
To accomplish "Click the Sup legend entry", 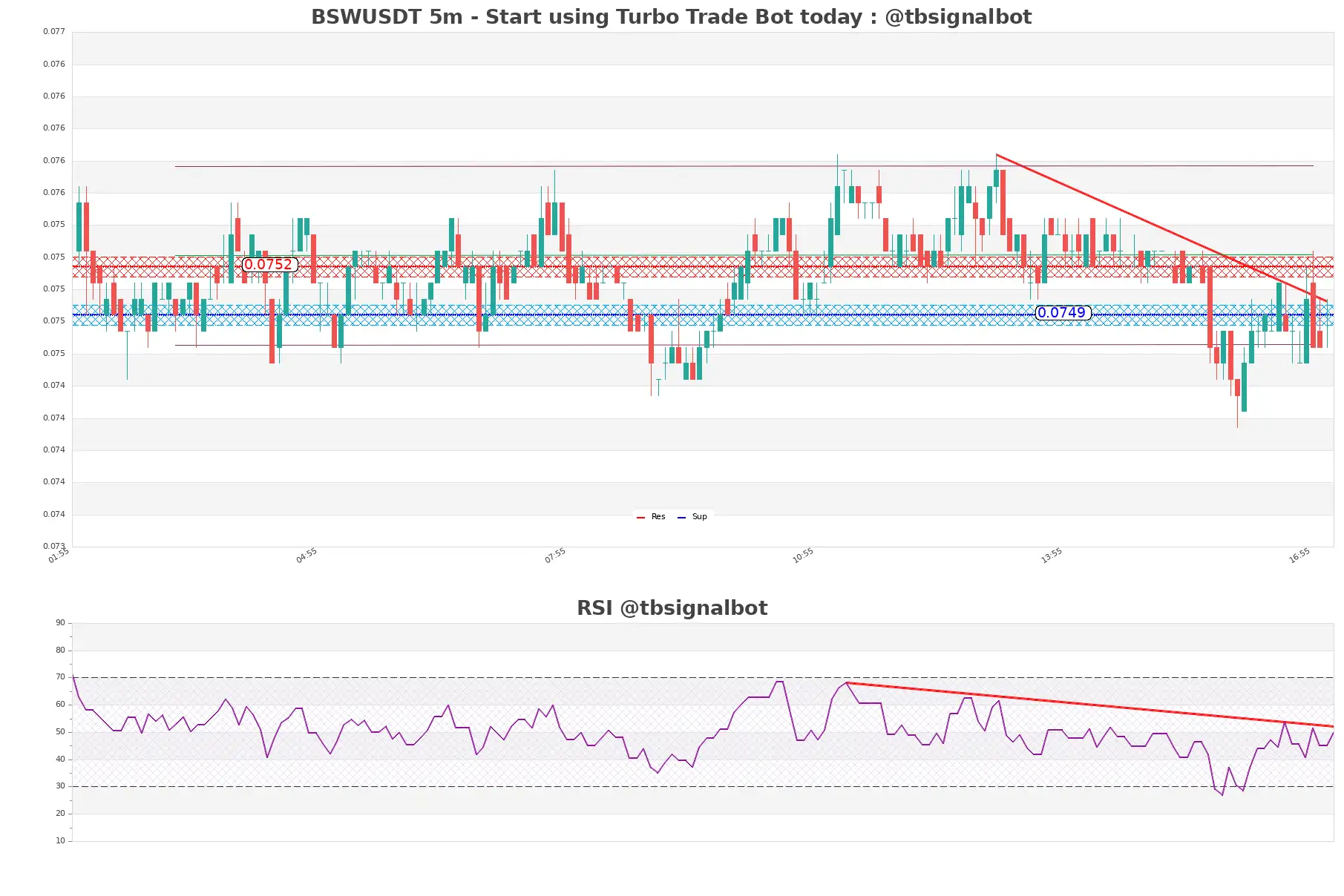I will 692,517.
